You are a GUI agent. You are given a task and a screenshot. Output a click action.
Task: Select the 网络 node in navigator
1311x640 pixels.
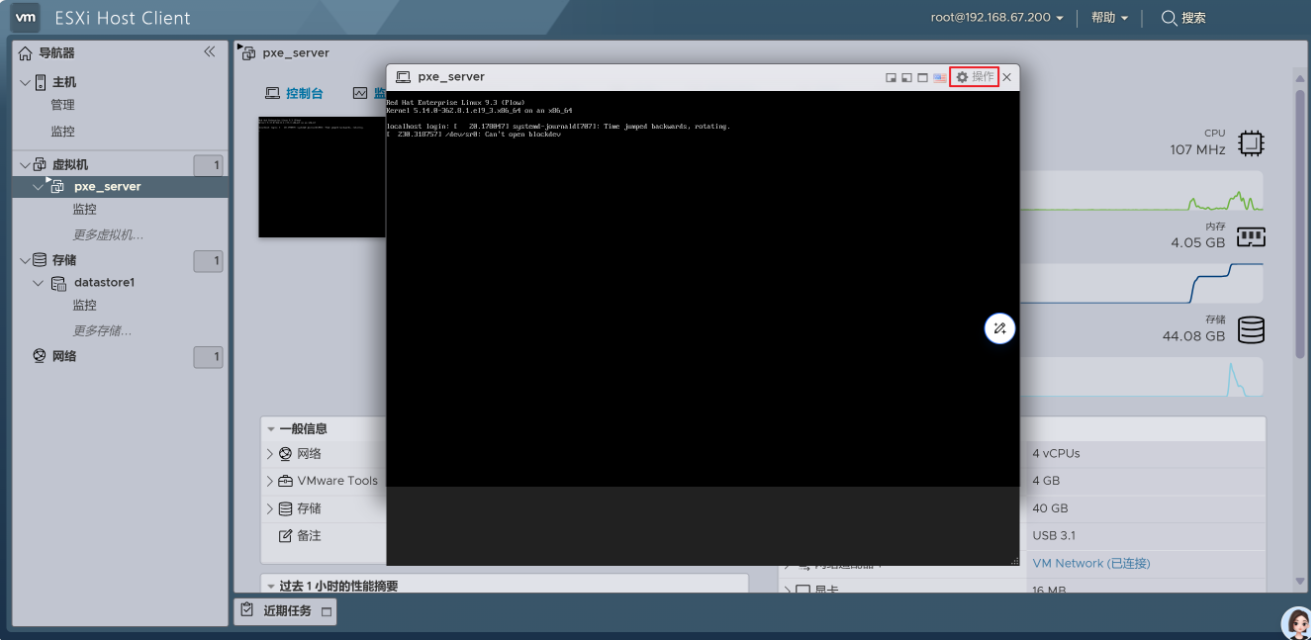[64, 356]
